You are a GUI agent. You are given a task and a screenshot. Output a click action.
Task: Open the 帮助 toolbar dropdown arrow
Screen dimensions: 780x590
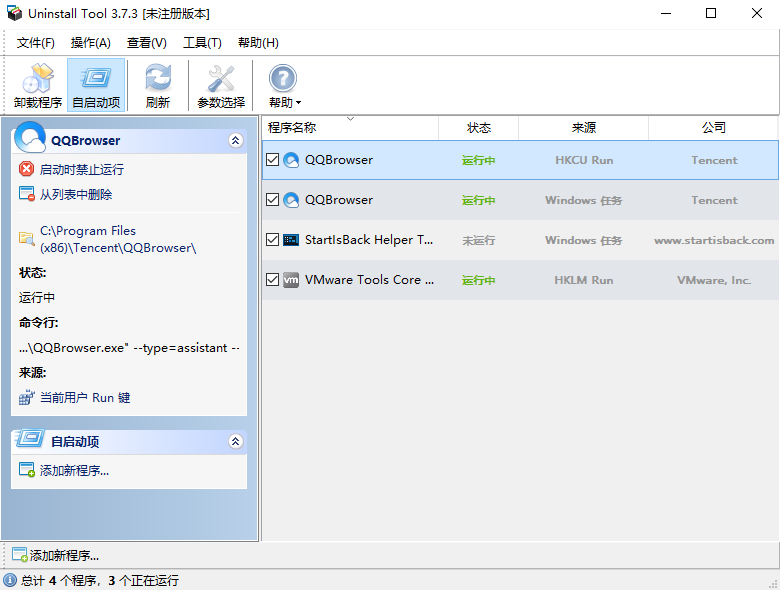click(x=298, y=103)
